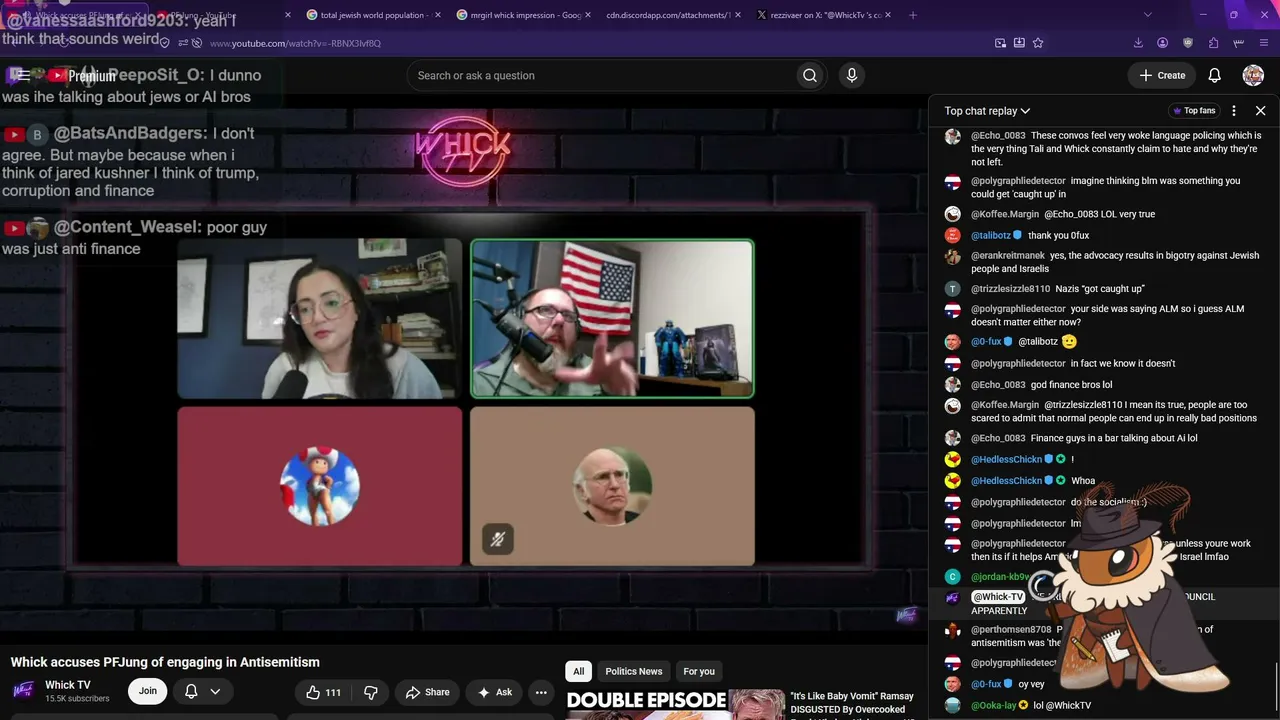
Task: Click @trizzlesizzle8110 'T' avatar in chat
Action: click(953, 289)
